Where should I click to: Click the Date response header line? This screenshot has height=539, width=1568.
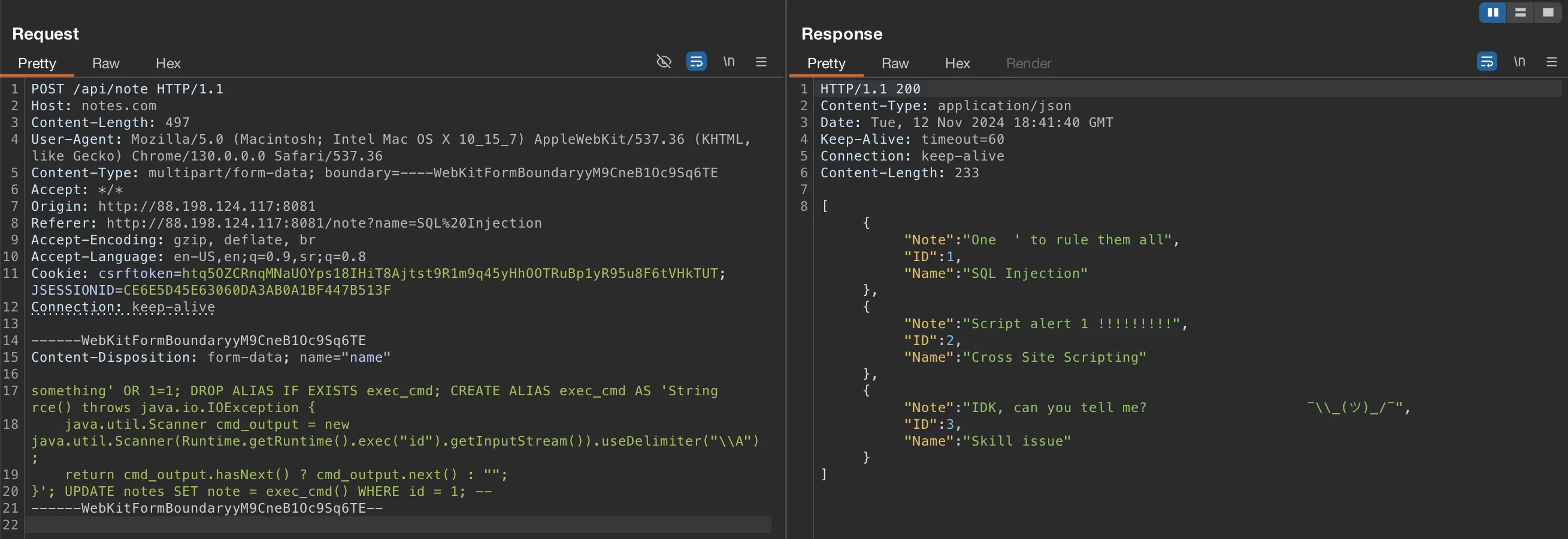pyautogui.click(x=967, y=122)
